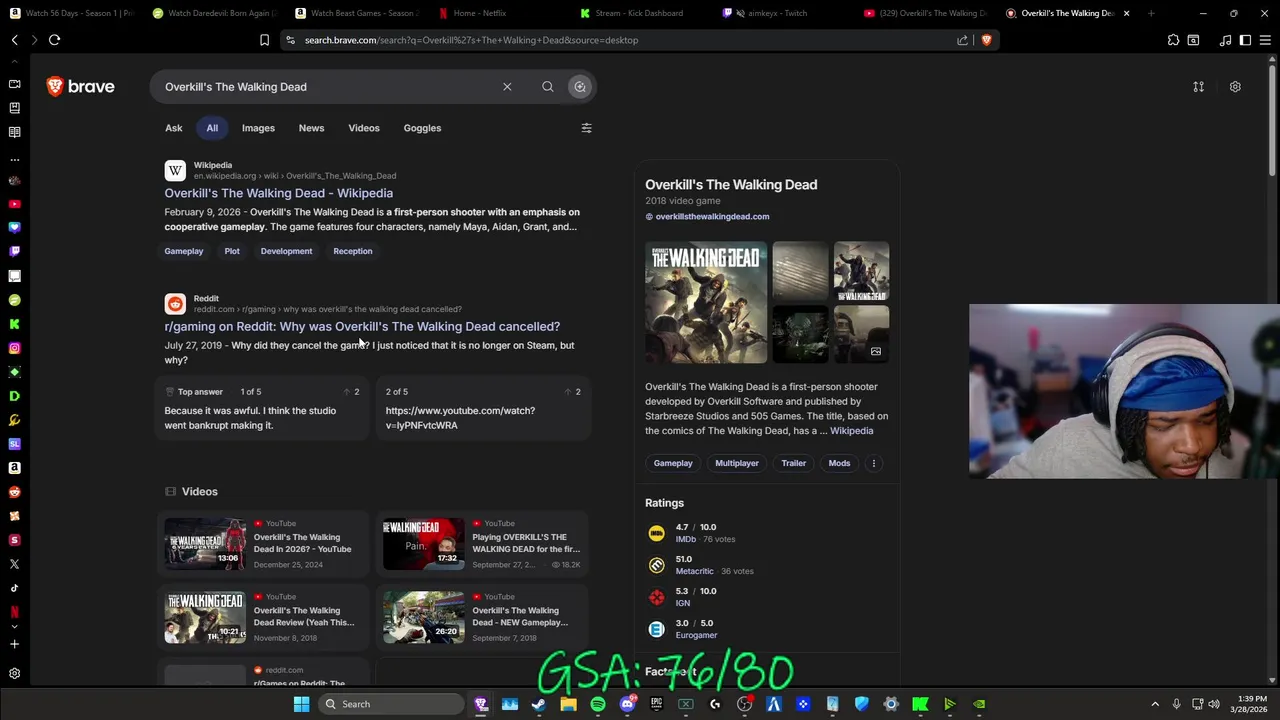Expand more chips with three-dot menu
The image size is (1280, 720).
(x=873, y=463)
